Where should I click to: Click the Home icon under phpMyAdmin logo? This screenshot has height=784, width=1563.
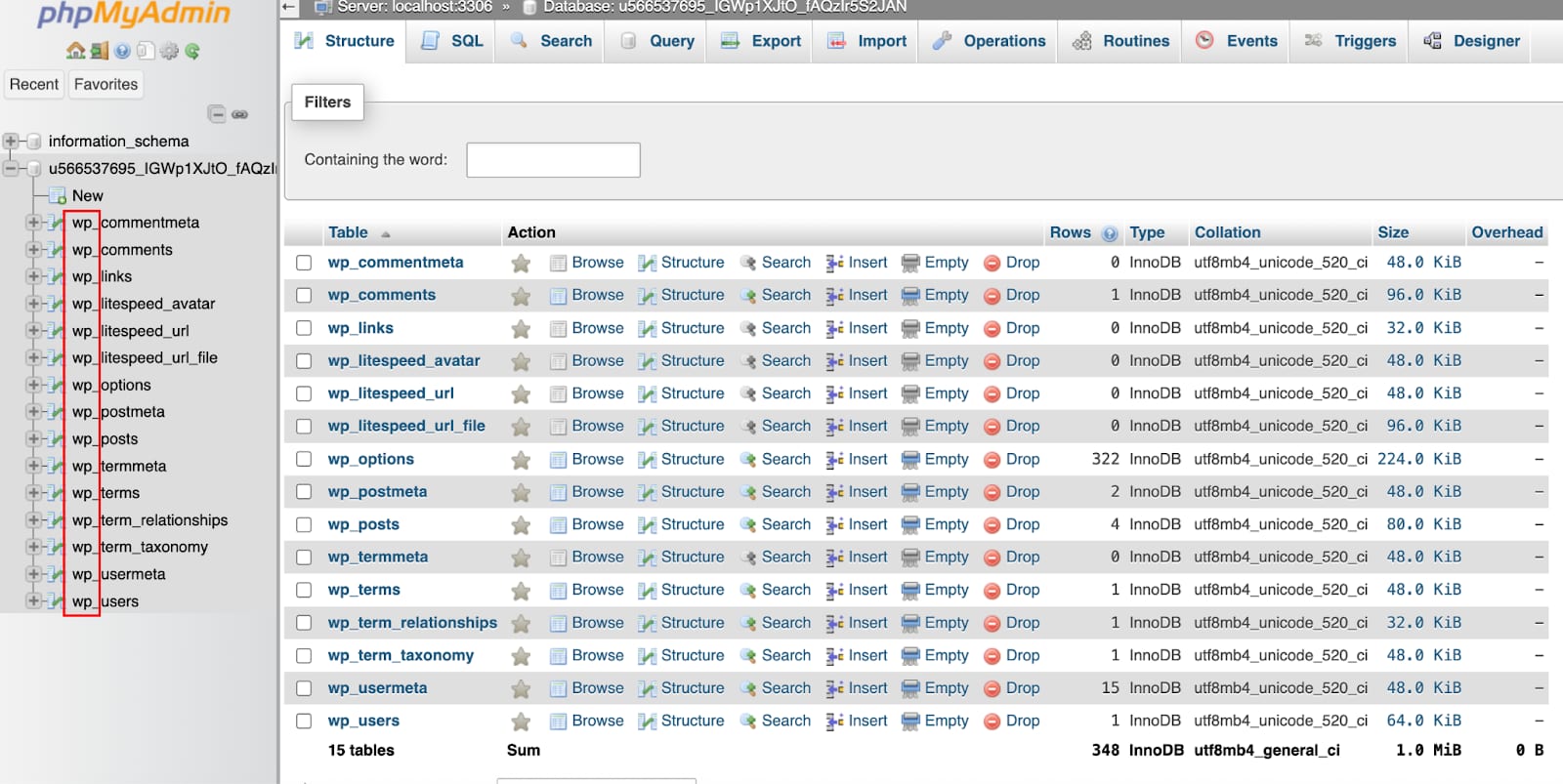click(75, 51)
